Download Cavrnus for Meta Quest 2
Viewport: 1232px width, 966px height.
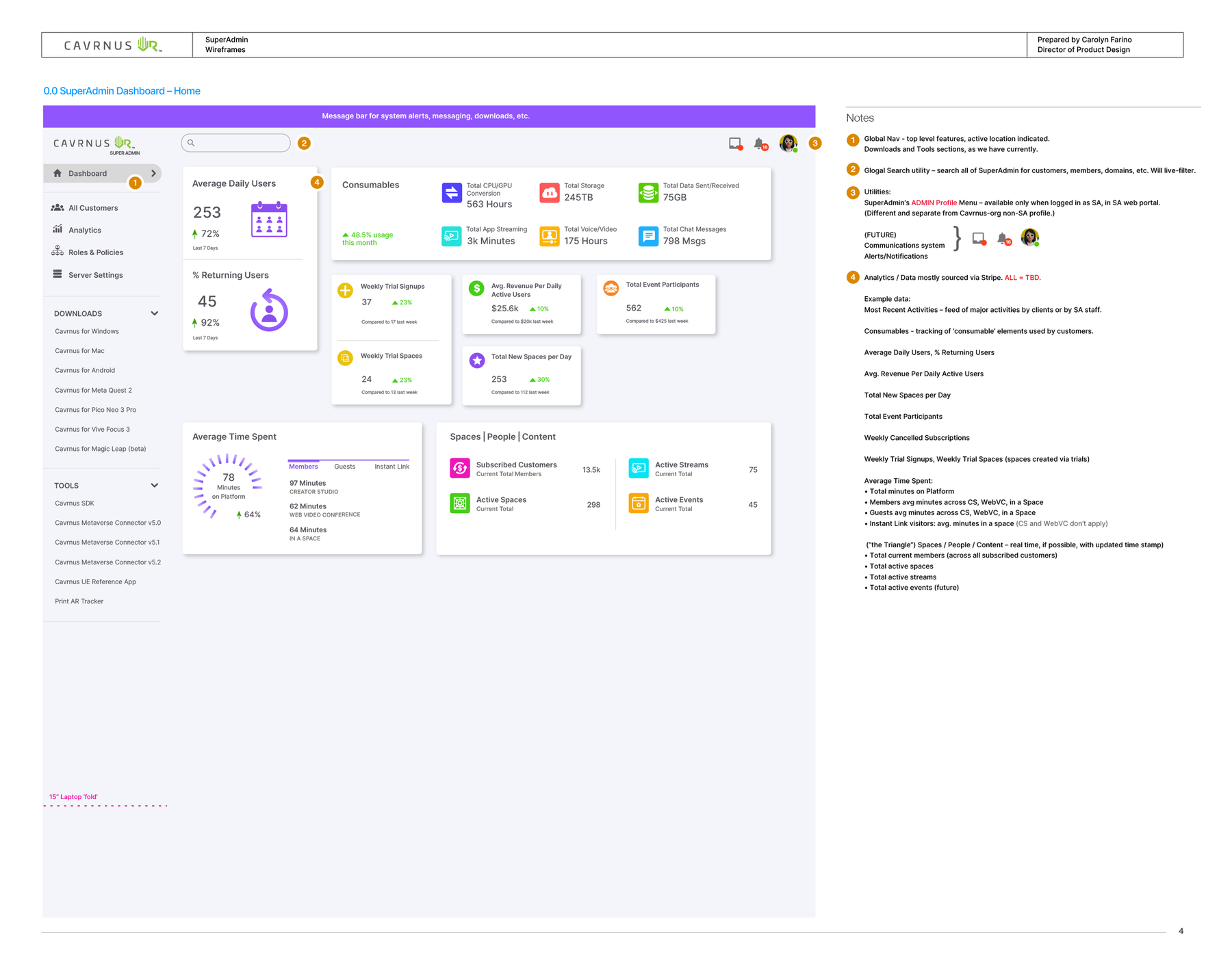93,390
